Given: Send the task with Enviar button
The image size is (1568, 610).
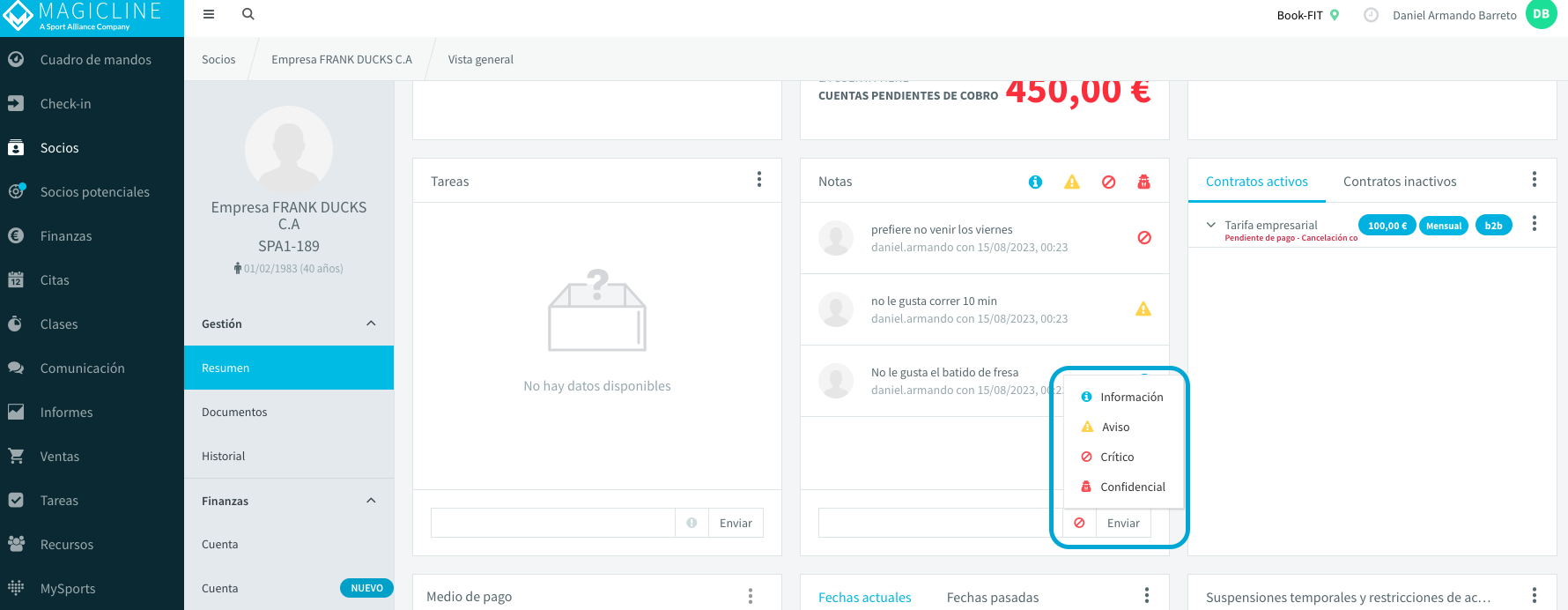Looking at the screenshot, I should (x=736, y=523).
